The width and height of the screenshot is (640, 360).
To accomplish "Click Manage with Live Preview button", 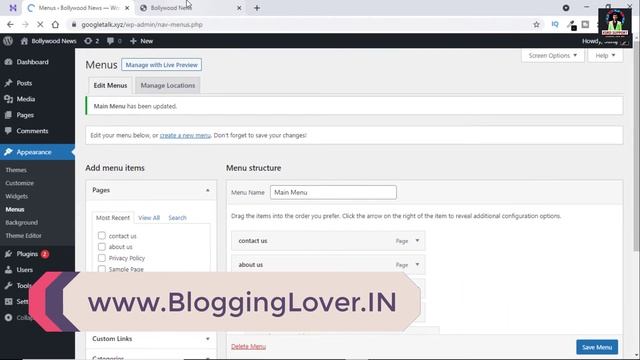I will 161,65.
